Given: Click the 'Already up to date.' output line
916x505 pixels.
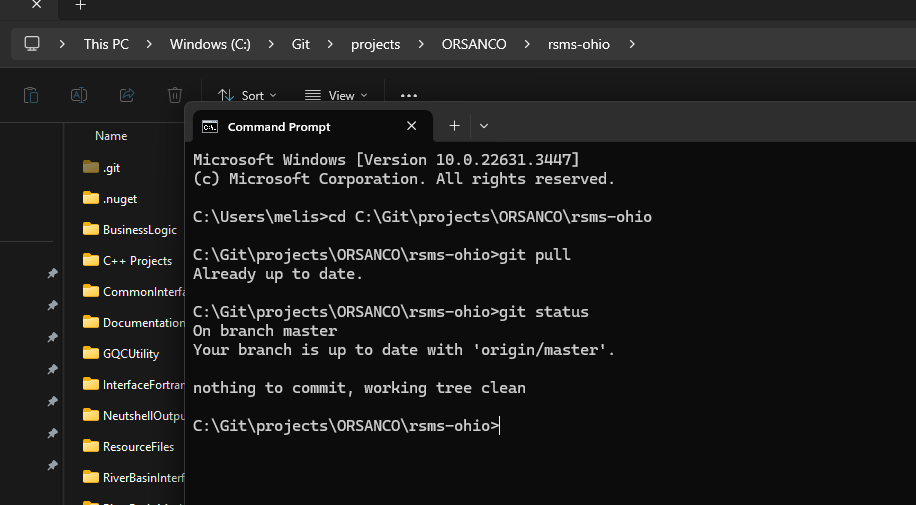Looking at the screenshot, I should [x=278, y=274].
